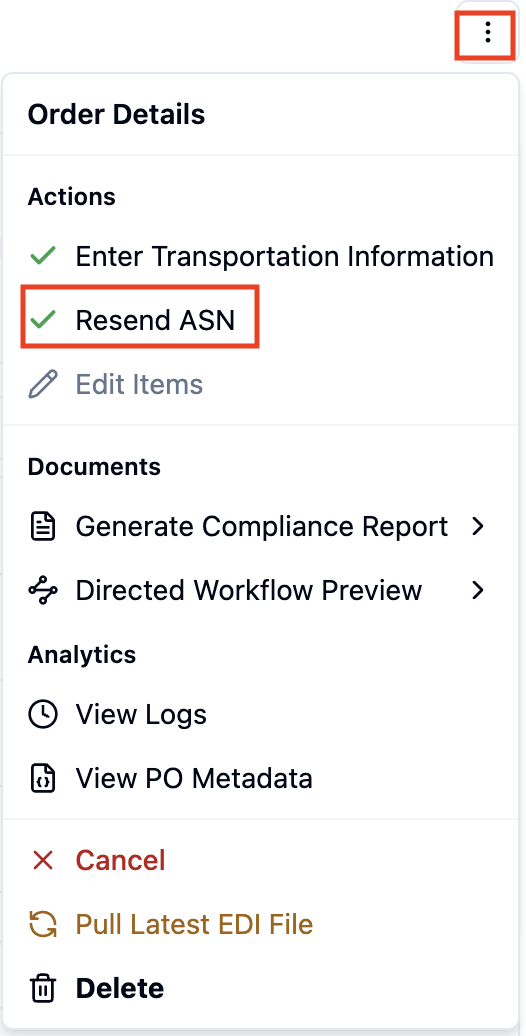Click the clock icon beside View Logs
Viewport: 526px width, 1036px height.
43,714
